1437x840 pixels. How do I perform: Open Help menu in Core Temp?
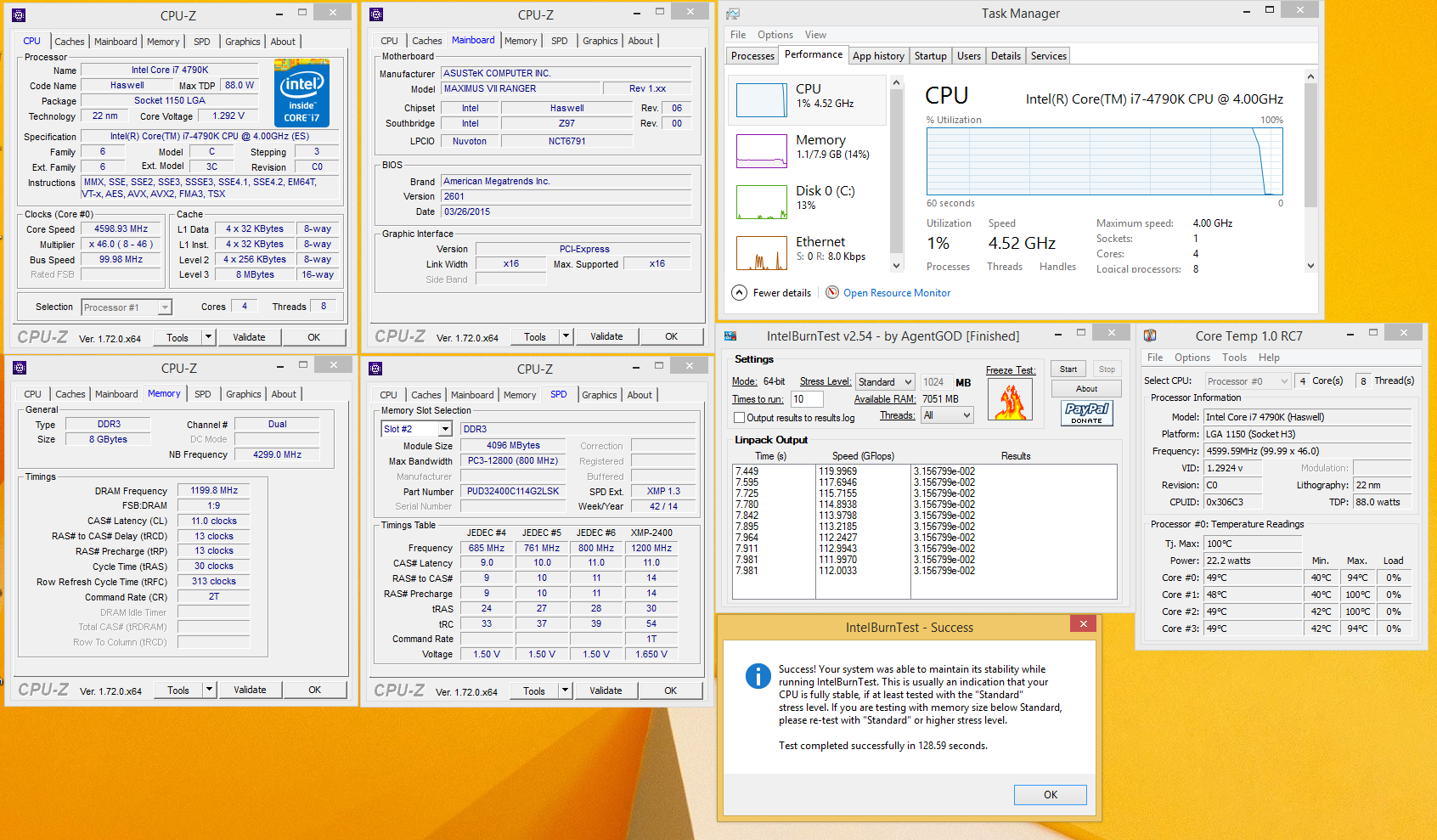click(x=1269, y=358)
